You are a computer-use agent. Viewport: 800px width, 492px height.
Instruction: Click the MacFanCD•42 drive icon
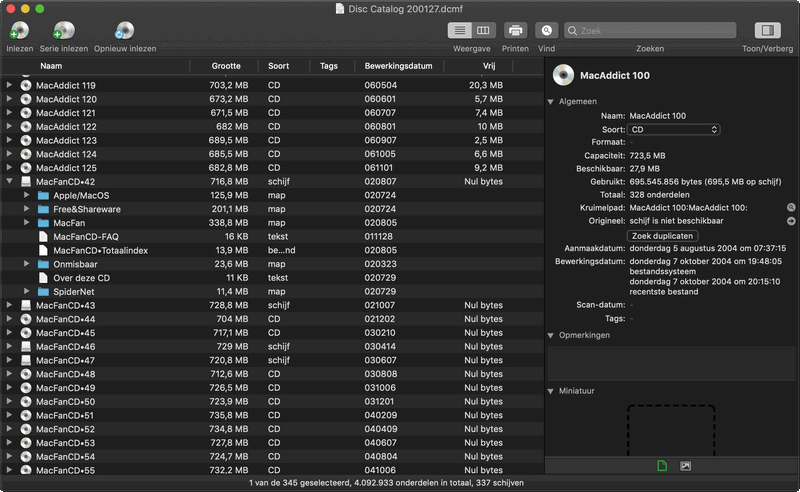[x=26, y=181]
